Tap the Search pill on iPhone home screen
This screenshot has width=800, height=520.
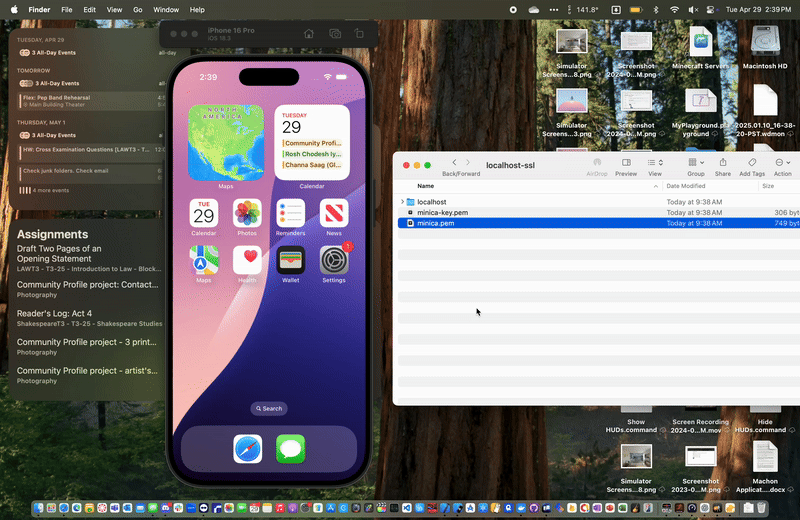point(268,408)
